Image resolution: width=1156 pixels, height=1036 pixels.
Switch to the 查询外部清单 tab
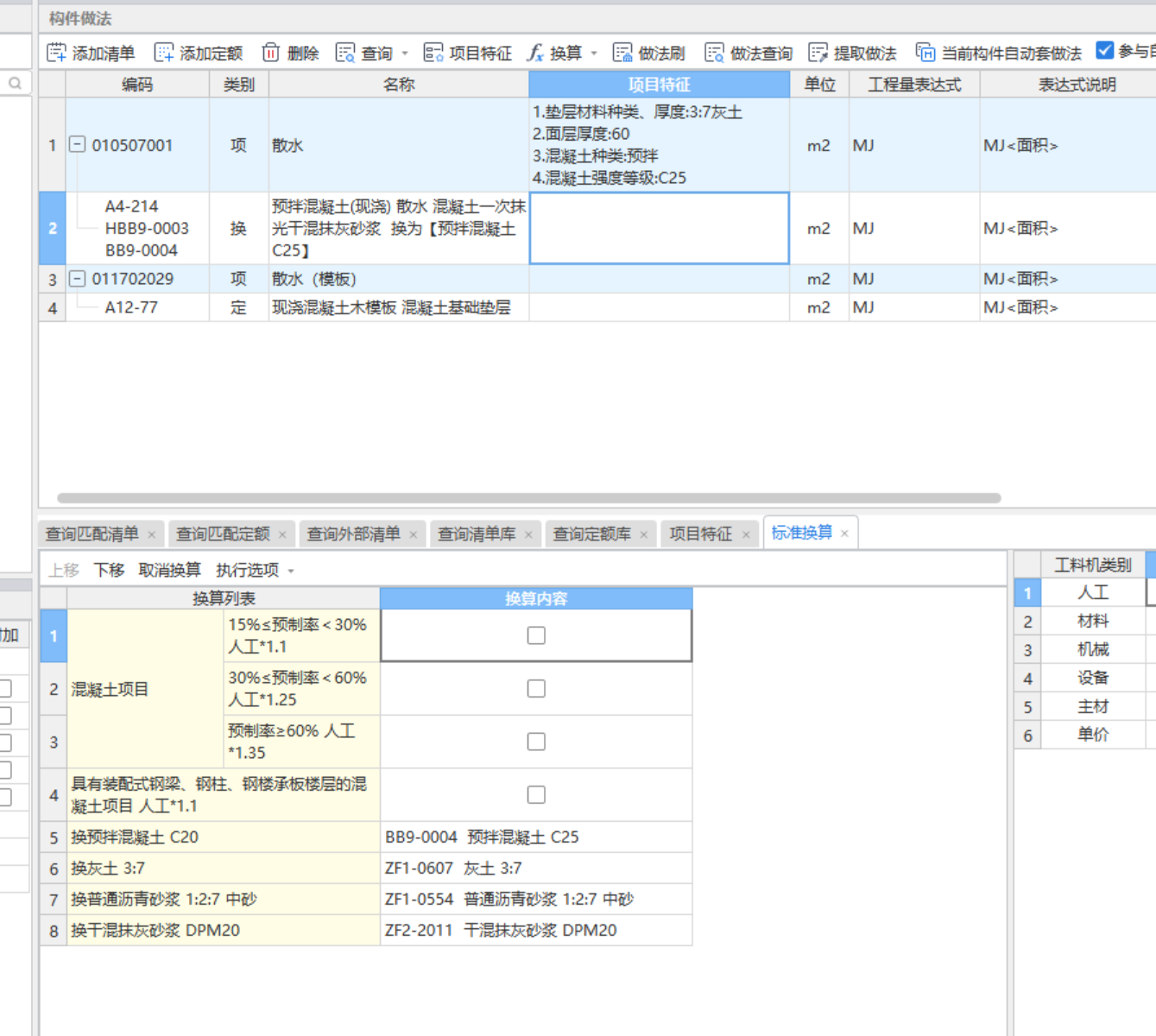[x=354, y=534]
